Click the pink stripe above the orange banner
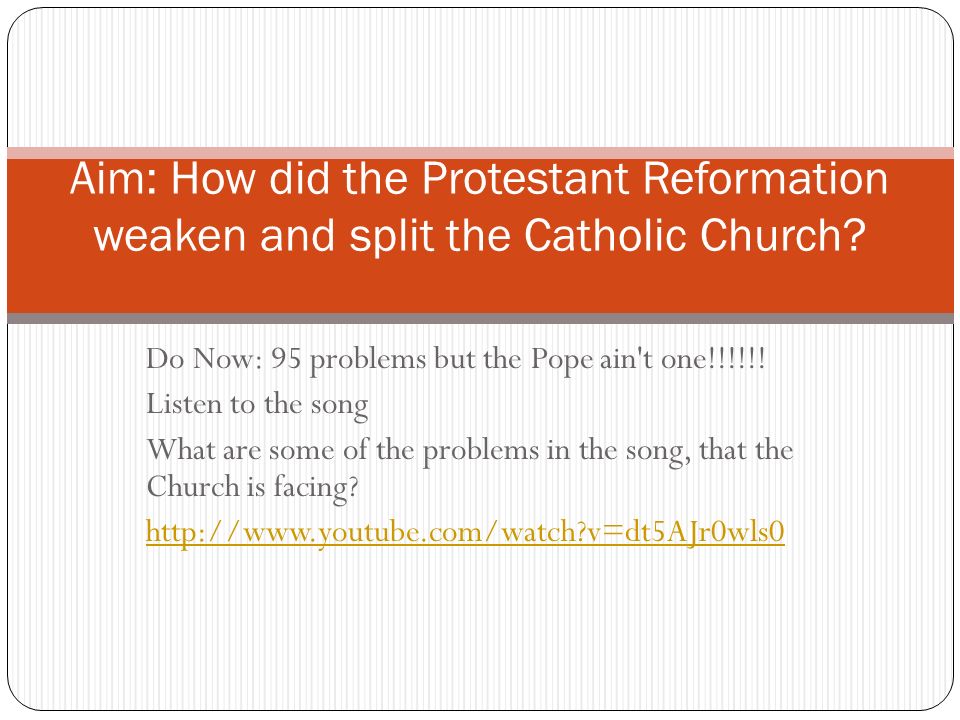Image resolution: width=960 pixels, height=720 pixels. (x=480, y=153)
